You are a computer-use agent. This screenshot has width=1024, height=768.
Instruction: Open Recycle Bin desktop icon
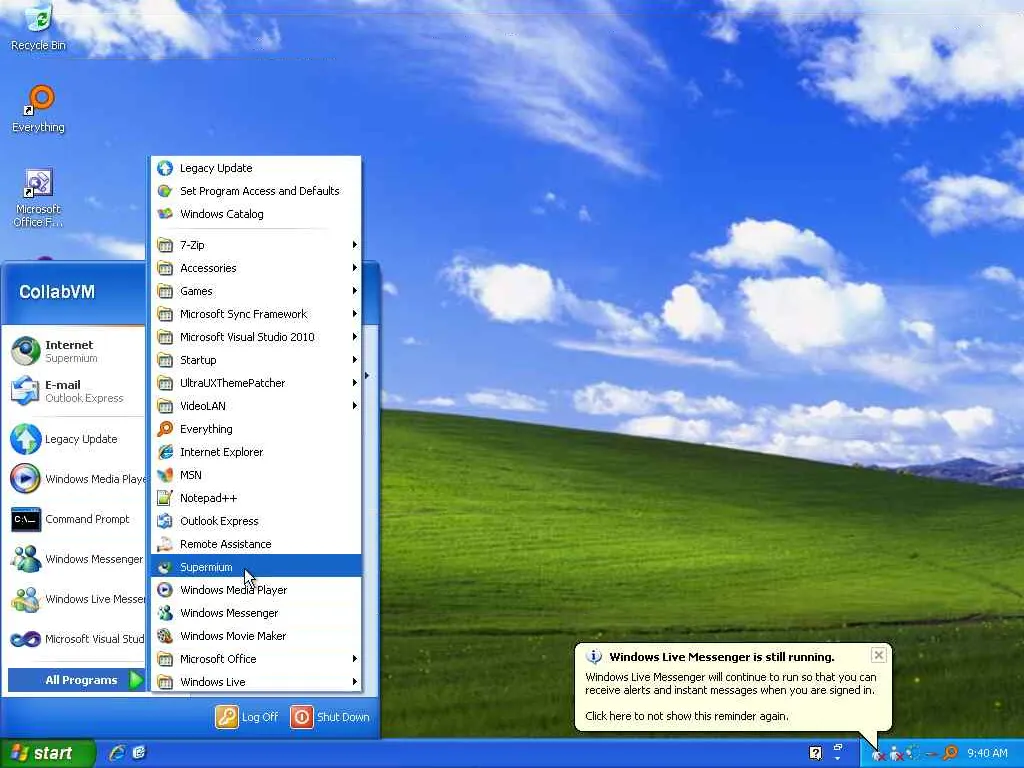point(39,27)
